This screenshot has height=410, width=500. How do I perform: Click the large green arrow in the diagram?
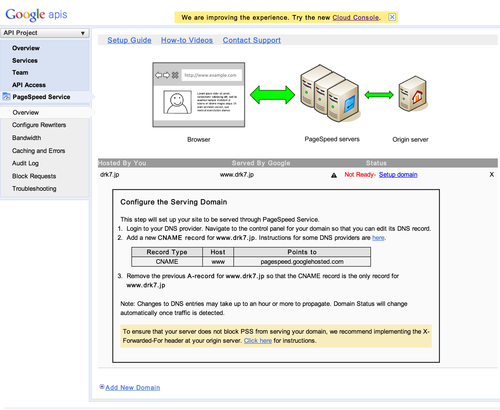[x=272, y=95]
